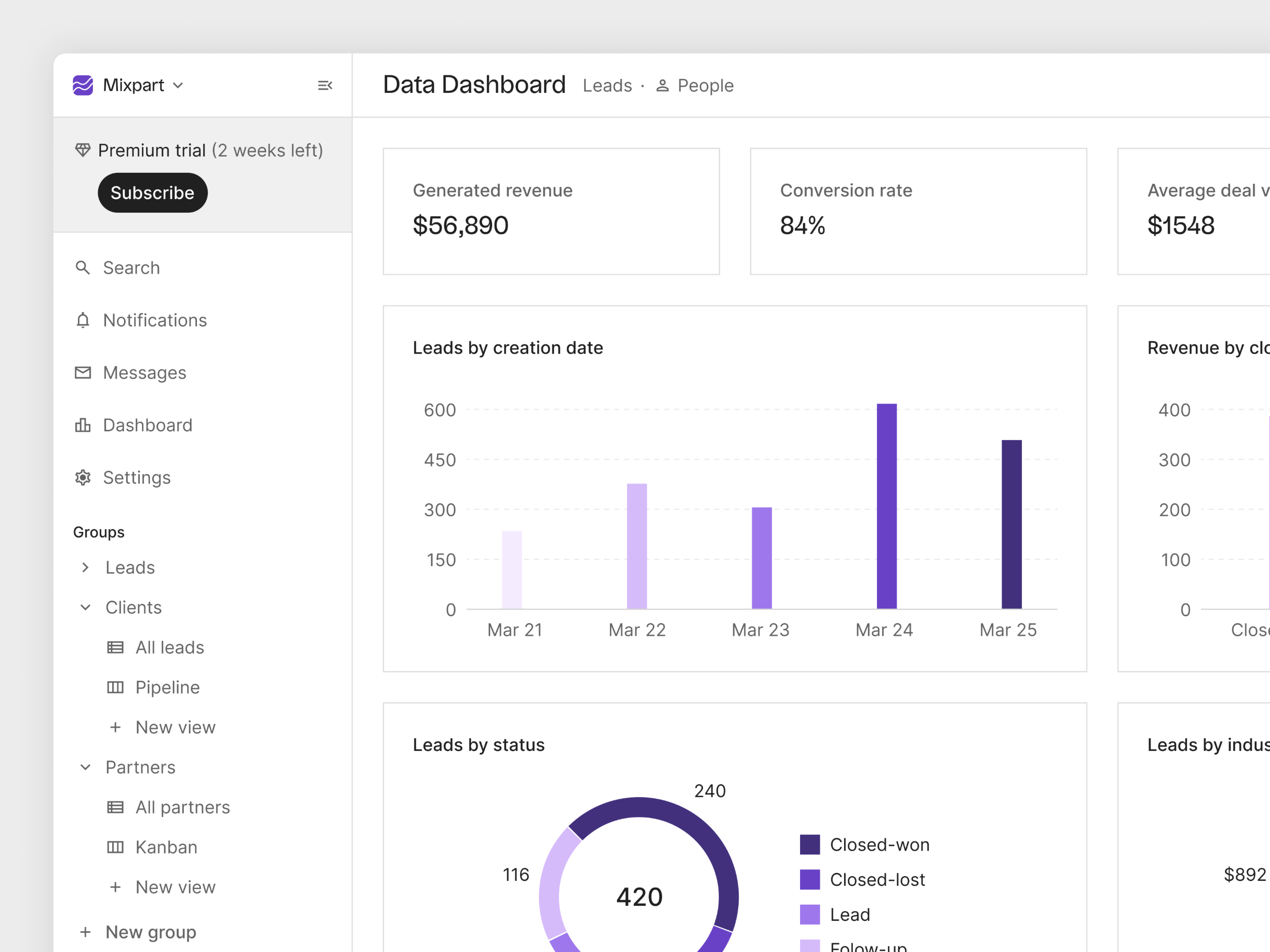
Task: Click the donut chart center 420
Action: (639, 897)
